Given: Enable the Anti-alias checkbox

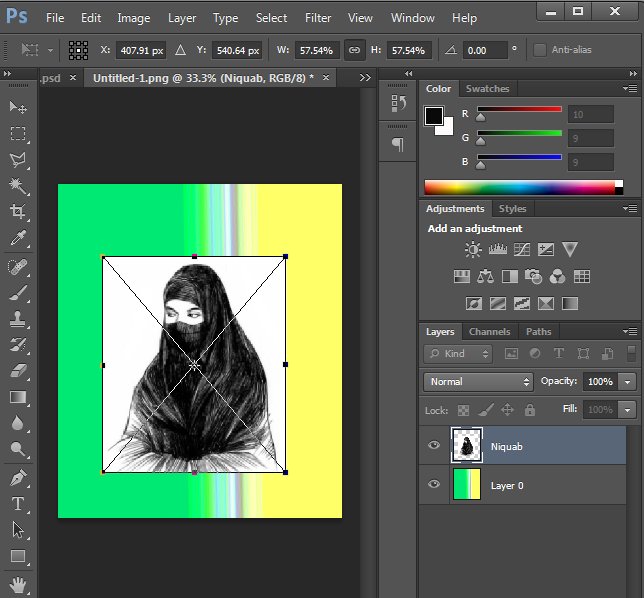Looking at the screenshot, I should pyautogui.click(x=541, y=50).
